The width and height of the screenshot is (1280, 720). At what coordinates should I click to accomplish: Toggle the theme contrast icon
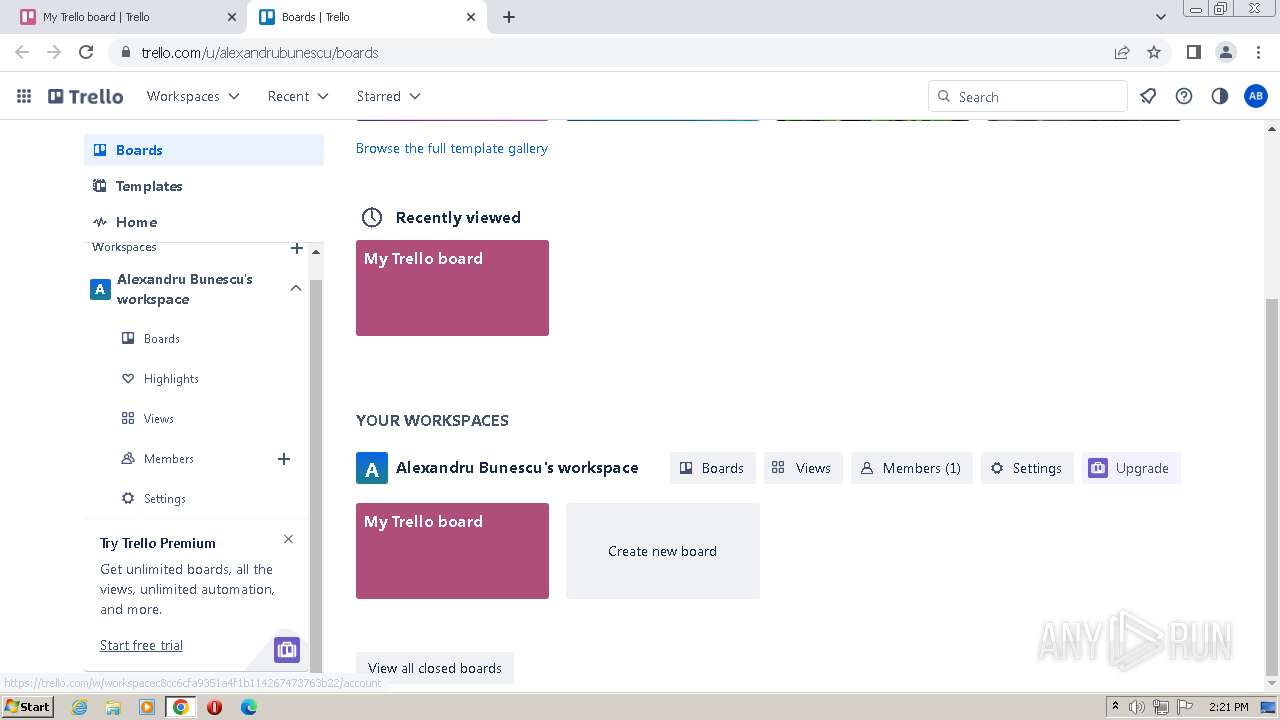point(1219,96)
